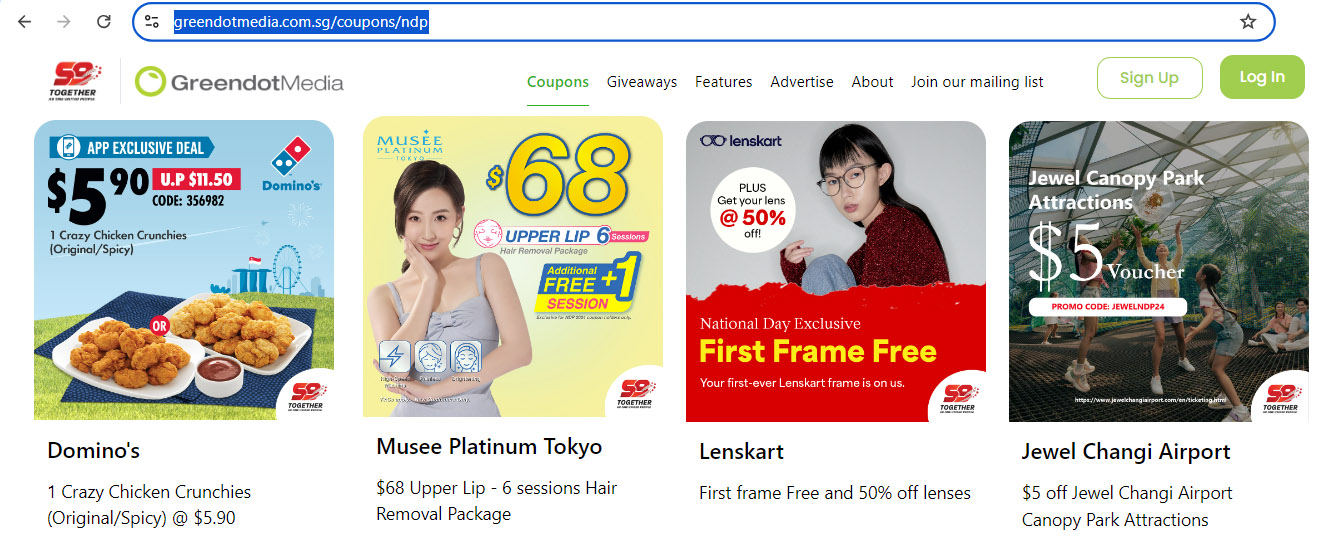Bookmark this page with the star icon
The width and height of the screenshot is (1336, 552).
pyautogui.click(x=1248, y=21)
